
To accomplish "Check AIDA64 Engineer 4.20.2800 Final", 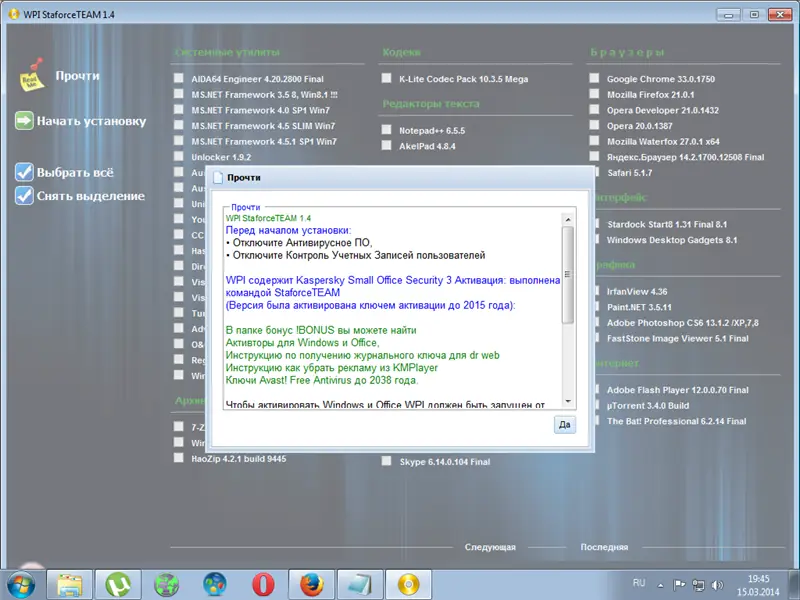I will (x=179, y=78).
